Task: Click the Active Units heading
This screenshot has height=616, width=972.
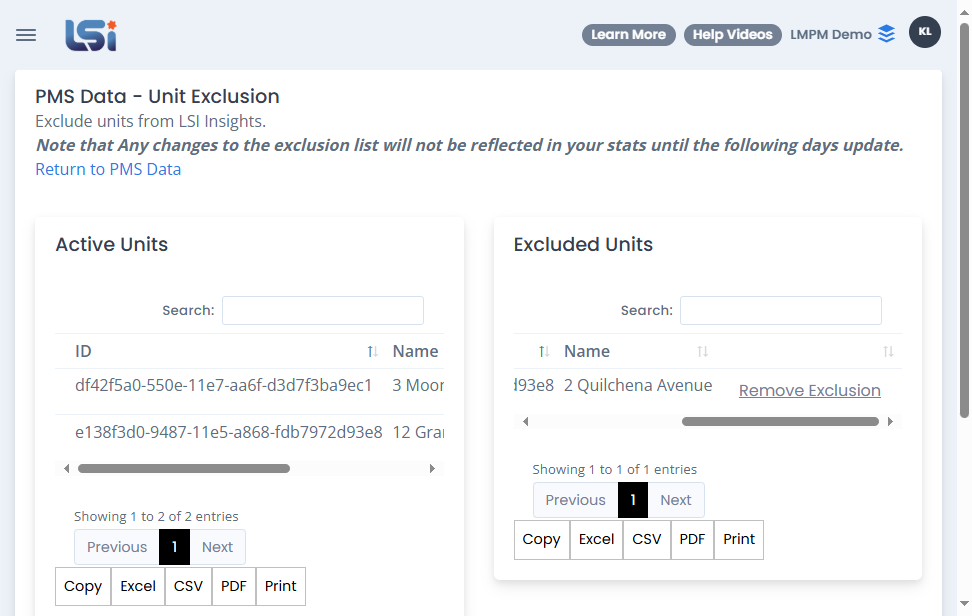Action: (x=112, y=244)
